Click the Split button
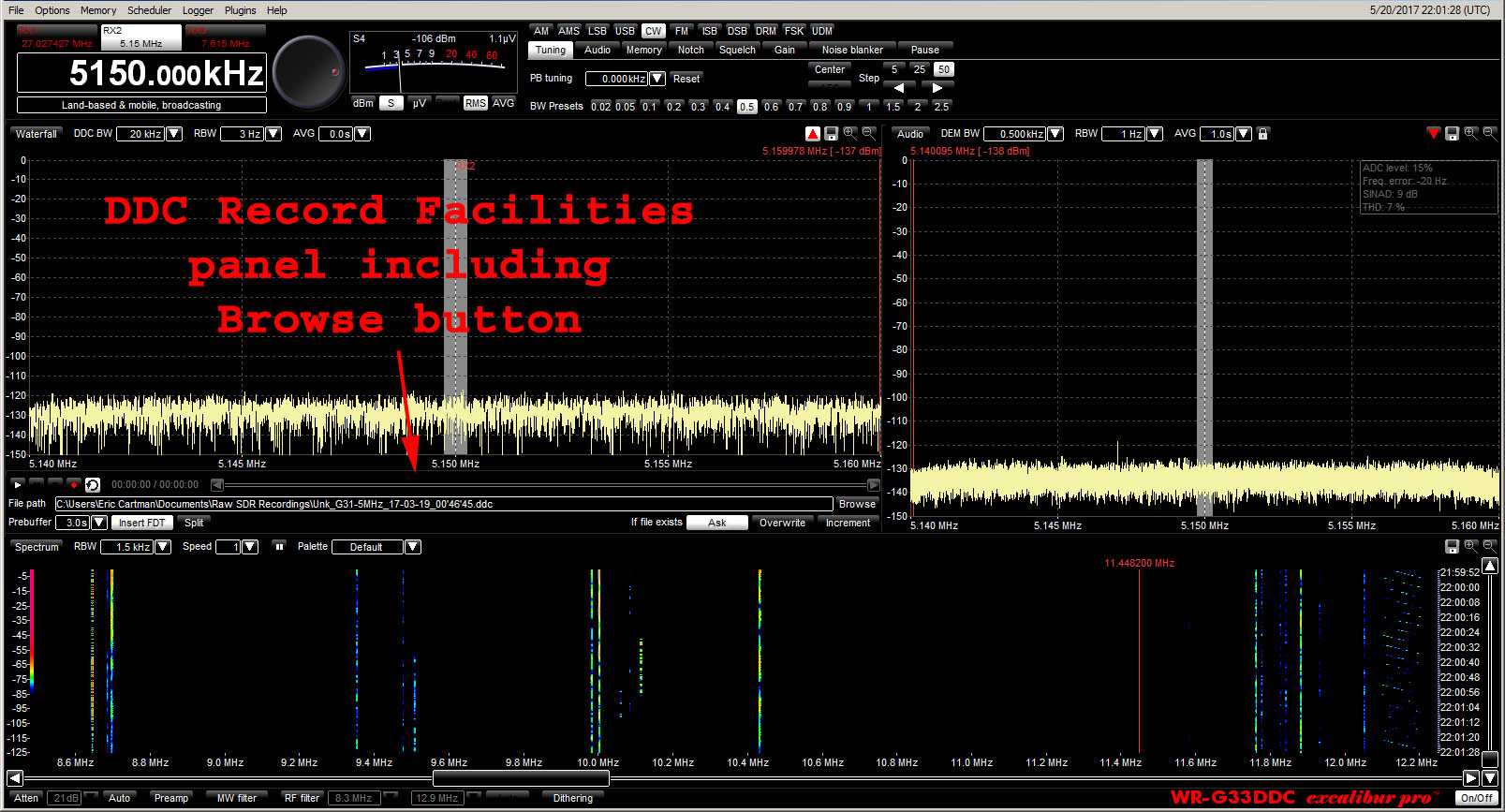Image resolution: width=1505 pixels, height=812 pixels. [x=194, y=523]
